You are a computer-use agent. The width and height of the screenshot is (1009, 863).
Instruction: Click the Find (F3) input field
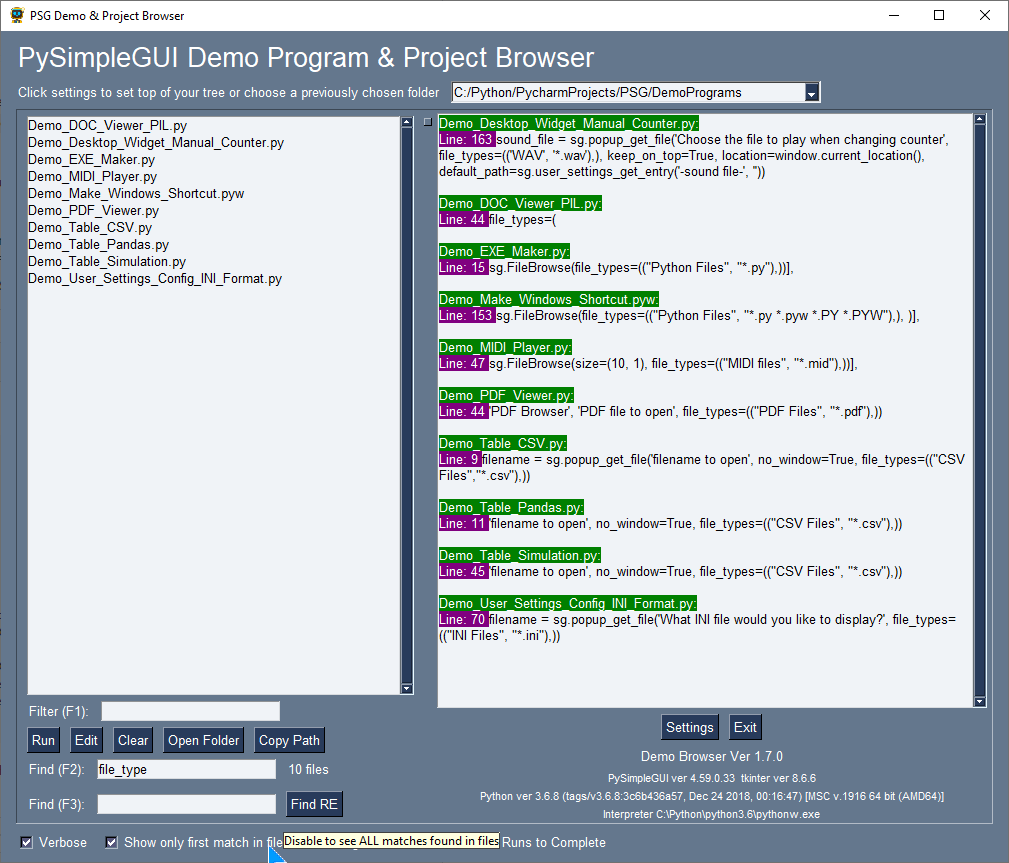tap(187, 804)
